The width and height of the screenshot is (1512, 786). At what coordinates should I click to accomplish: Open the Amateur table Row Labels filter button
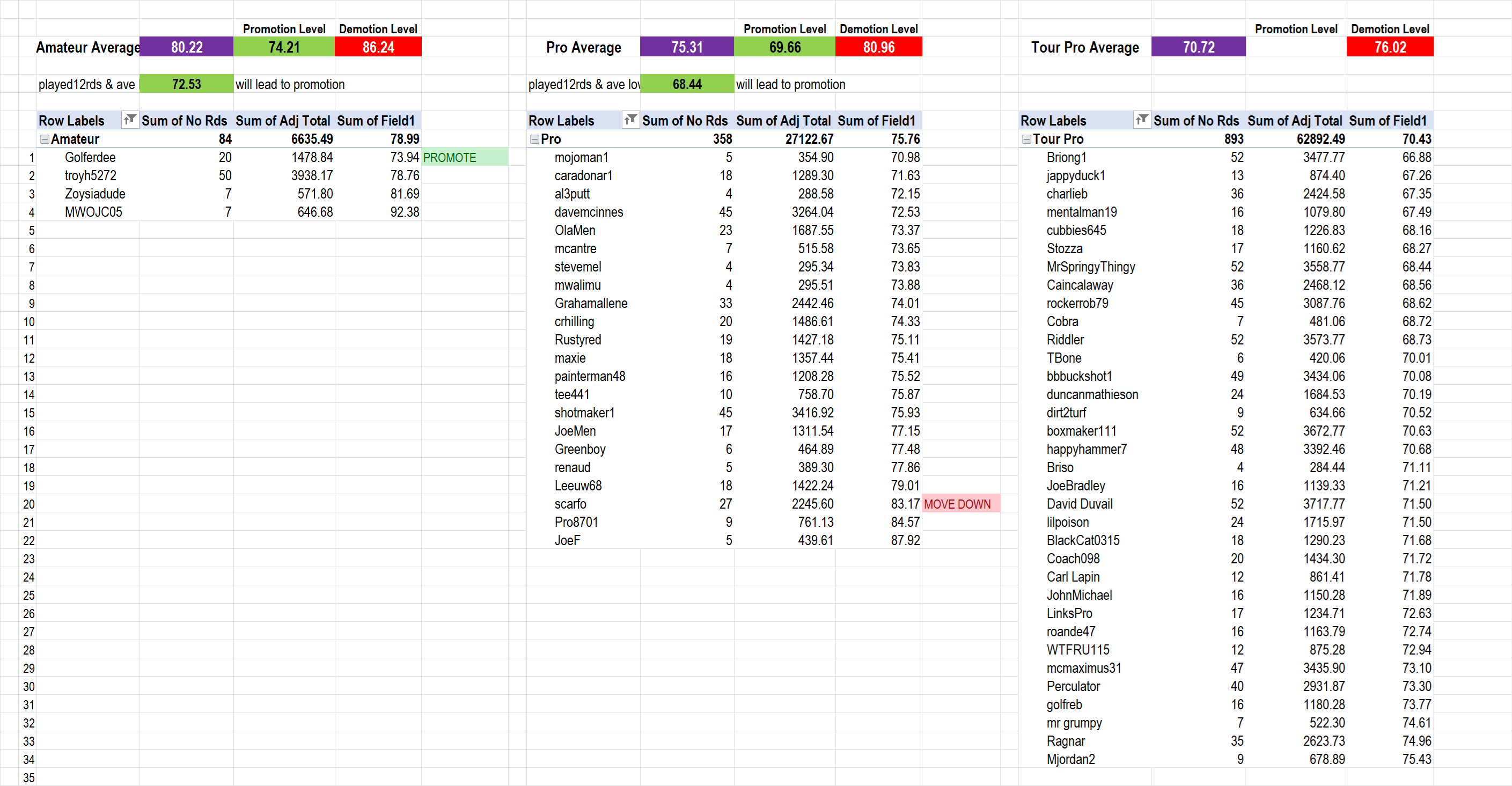(130, 120)
